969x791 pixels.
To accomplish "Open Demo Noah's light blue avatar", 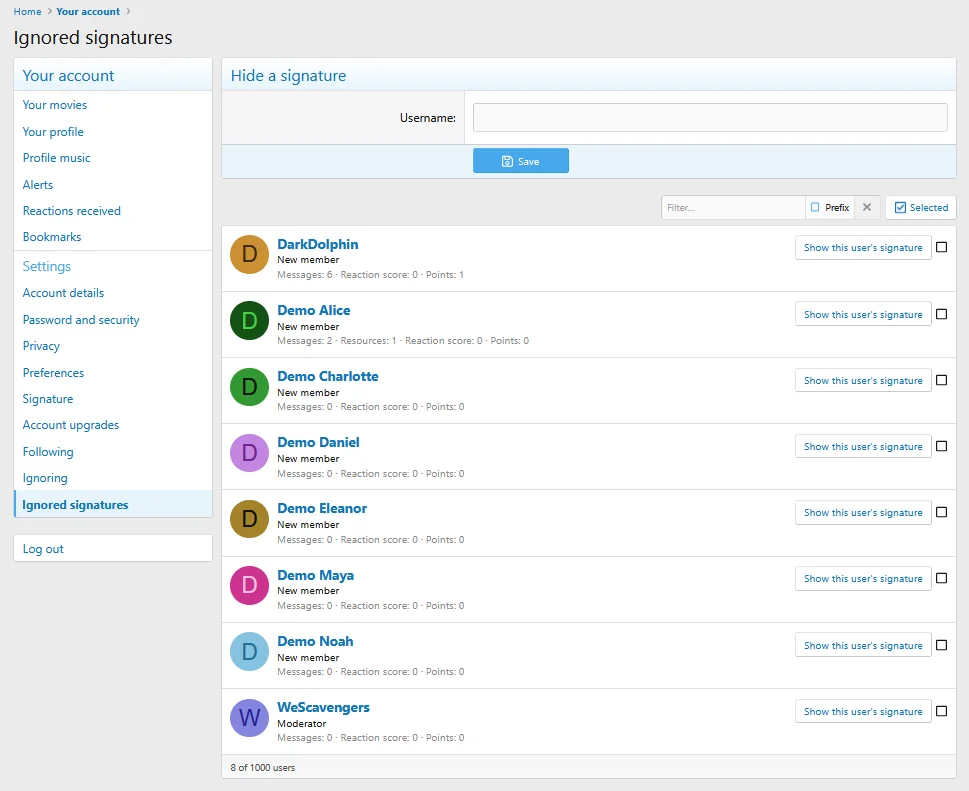I will click(x=249, y=651).
